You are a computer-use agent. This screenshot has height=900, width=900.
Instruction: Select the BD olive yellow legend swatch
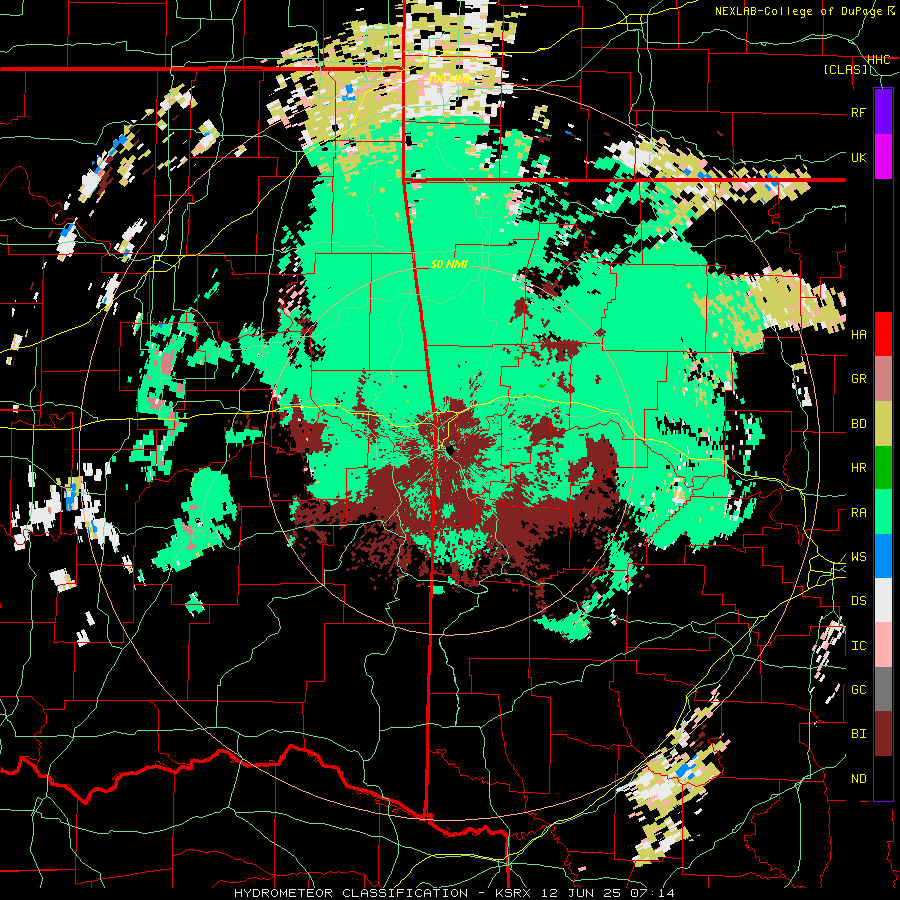[883, 423]
